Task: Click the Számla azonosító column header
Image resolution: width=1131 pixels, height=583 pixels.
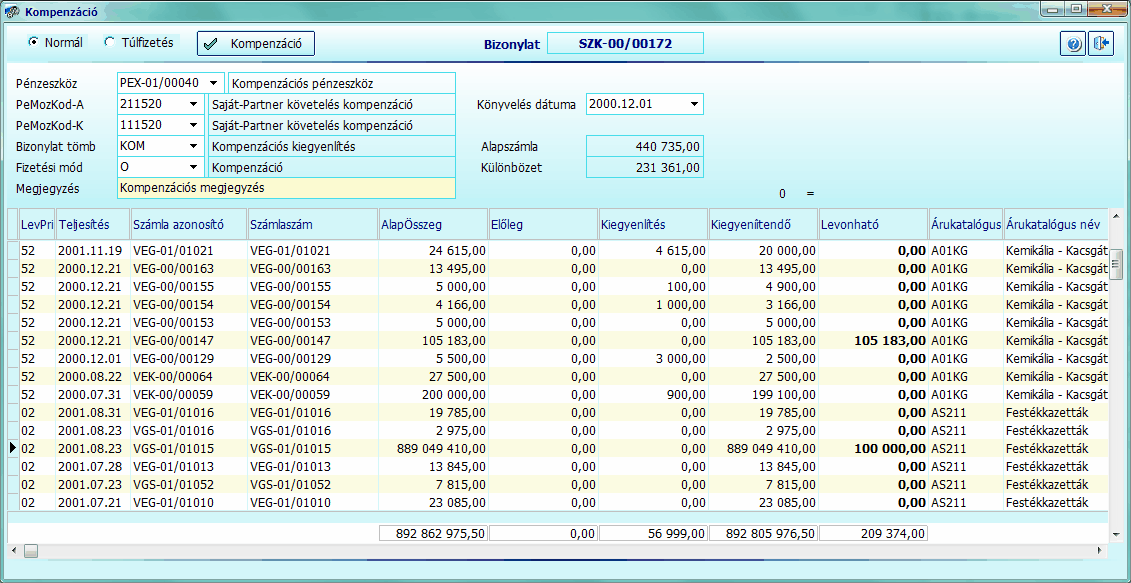Action: [x=189, y=224]
